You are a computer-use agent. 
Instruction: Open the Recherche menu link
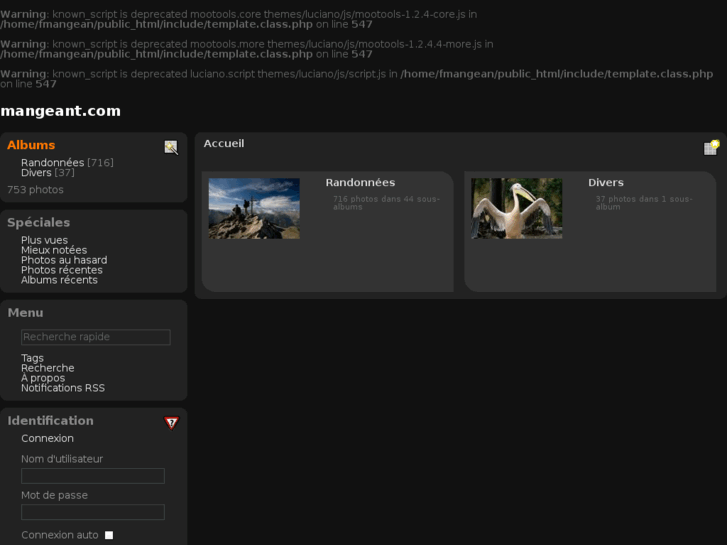47,368
